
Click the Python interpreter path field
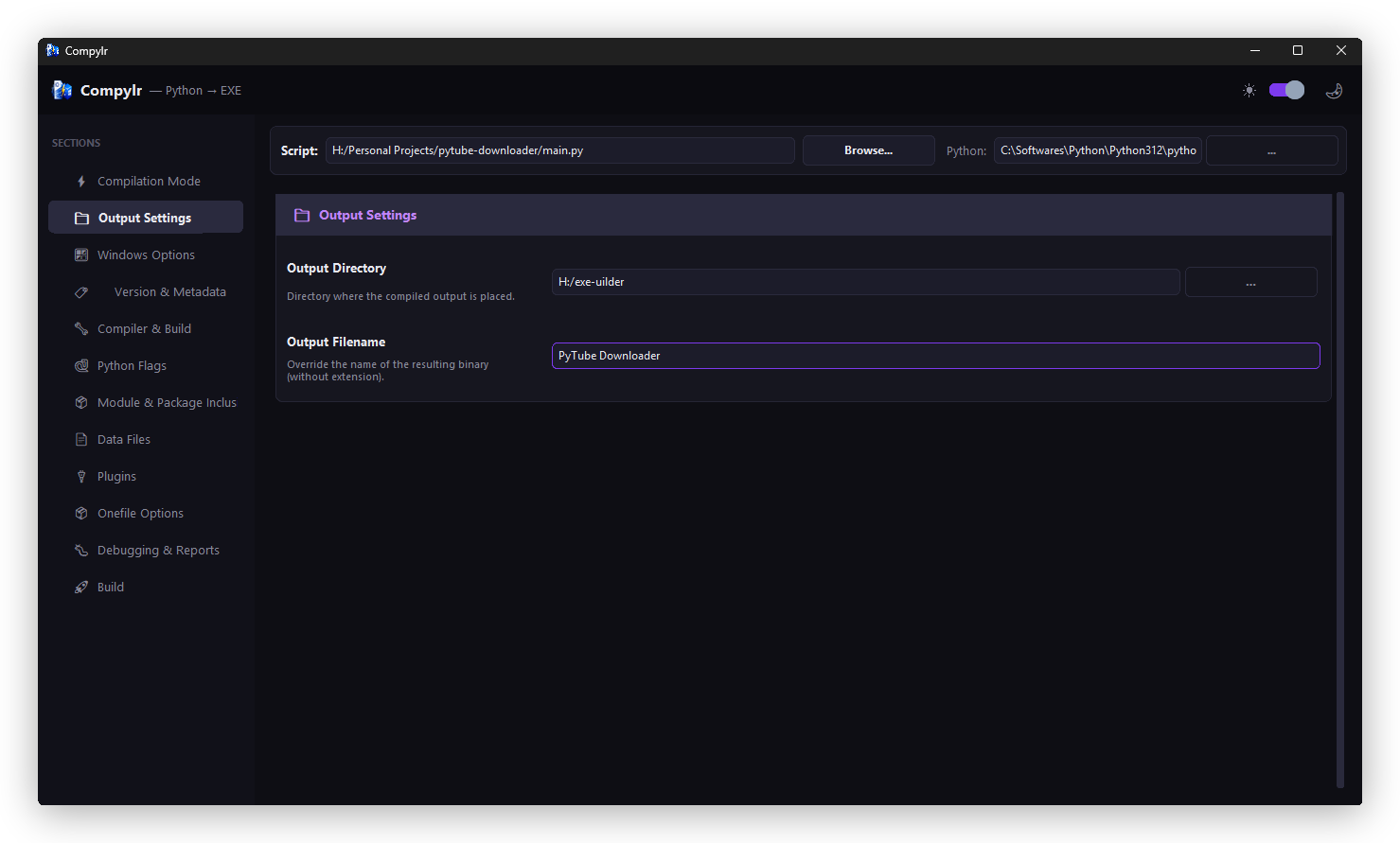coord(1098,150)
